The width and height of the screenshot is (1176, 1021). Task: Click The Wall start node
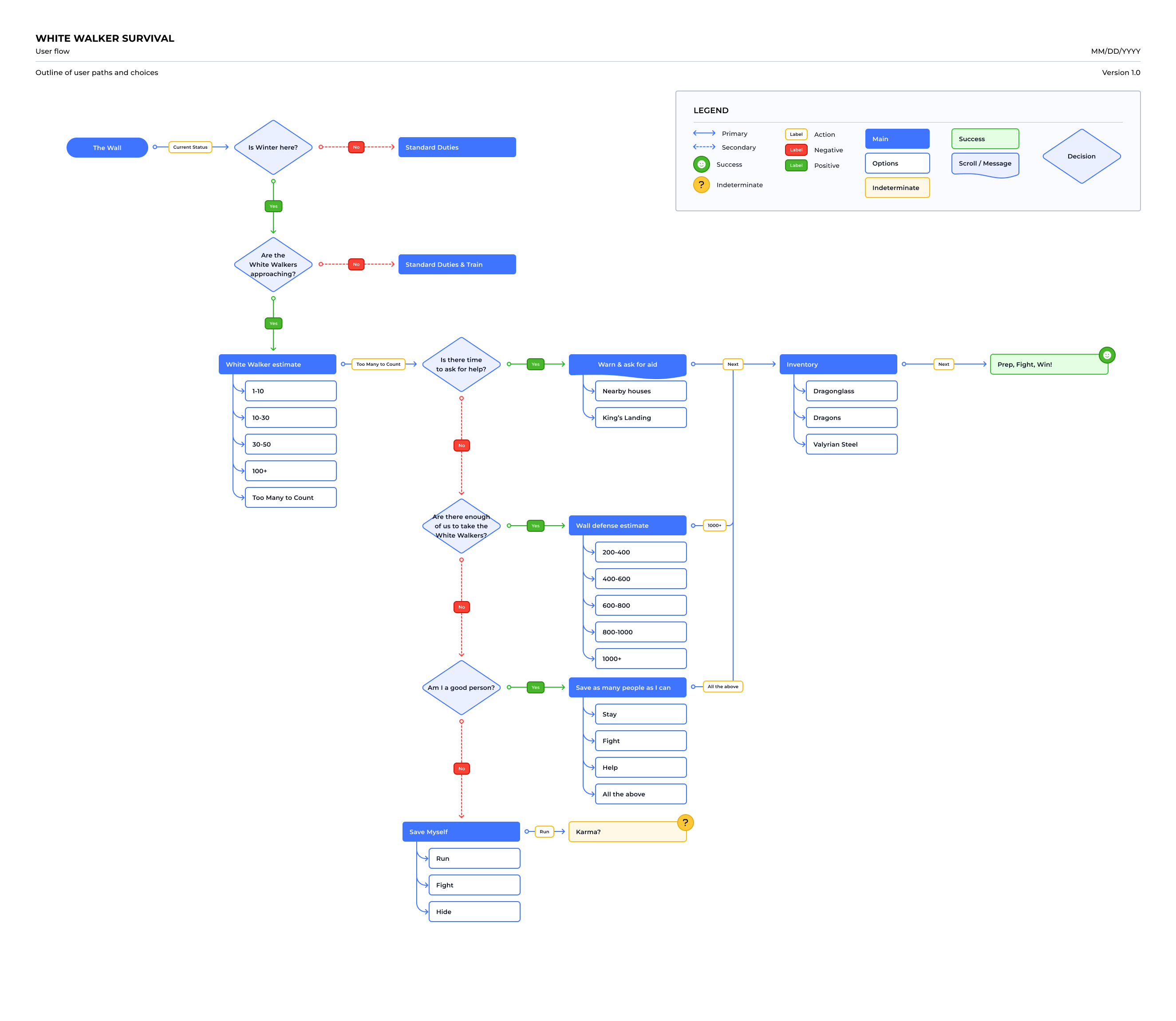[x=107, y=147]
